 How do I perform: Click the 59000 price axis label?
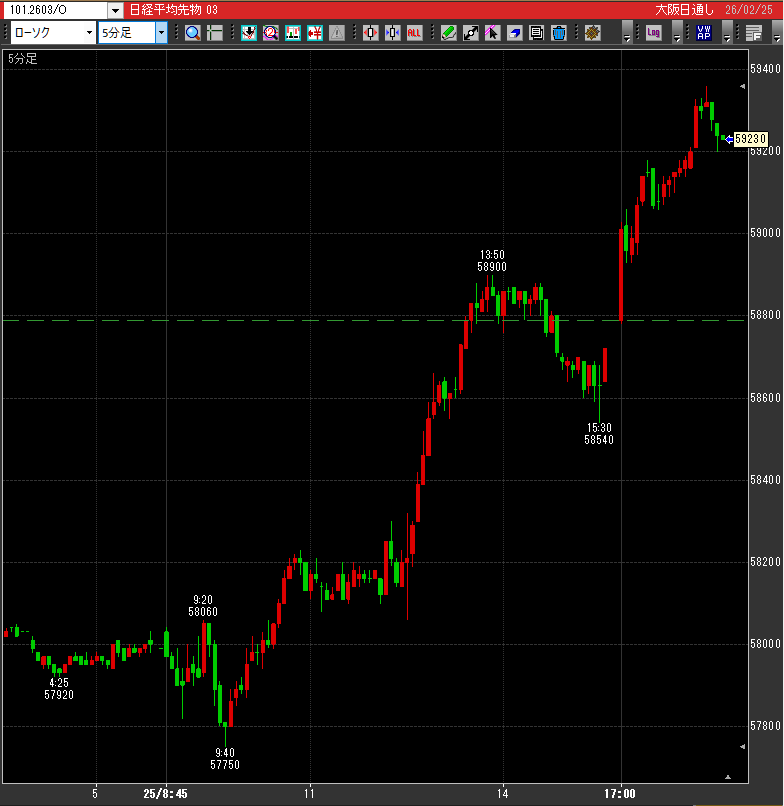[765, 233]
